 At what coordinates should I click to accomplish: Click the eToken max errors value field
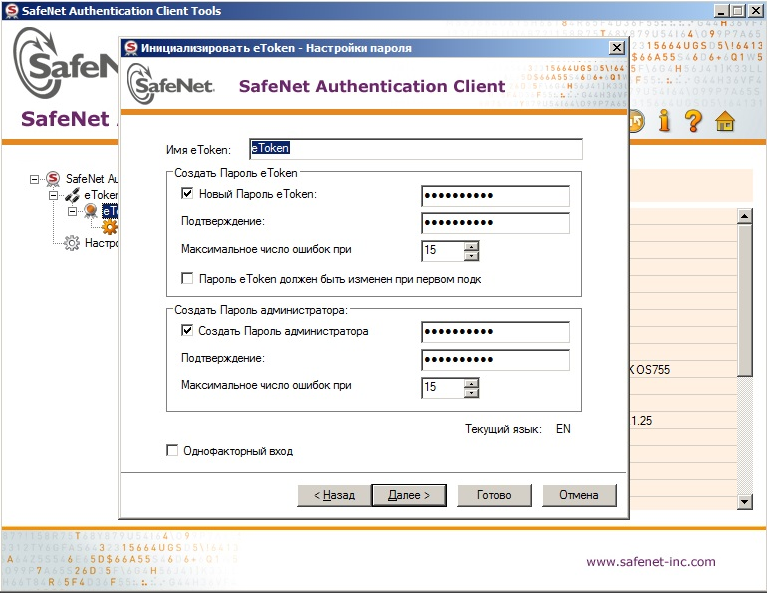(443, 251)
